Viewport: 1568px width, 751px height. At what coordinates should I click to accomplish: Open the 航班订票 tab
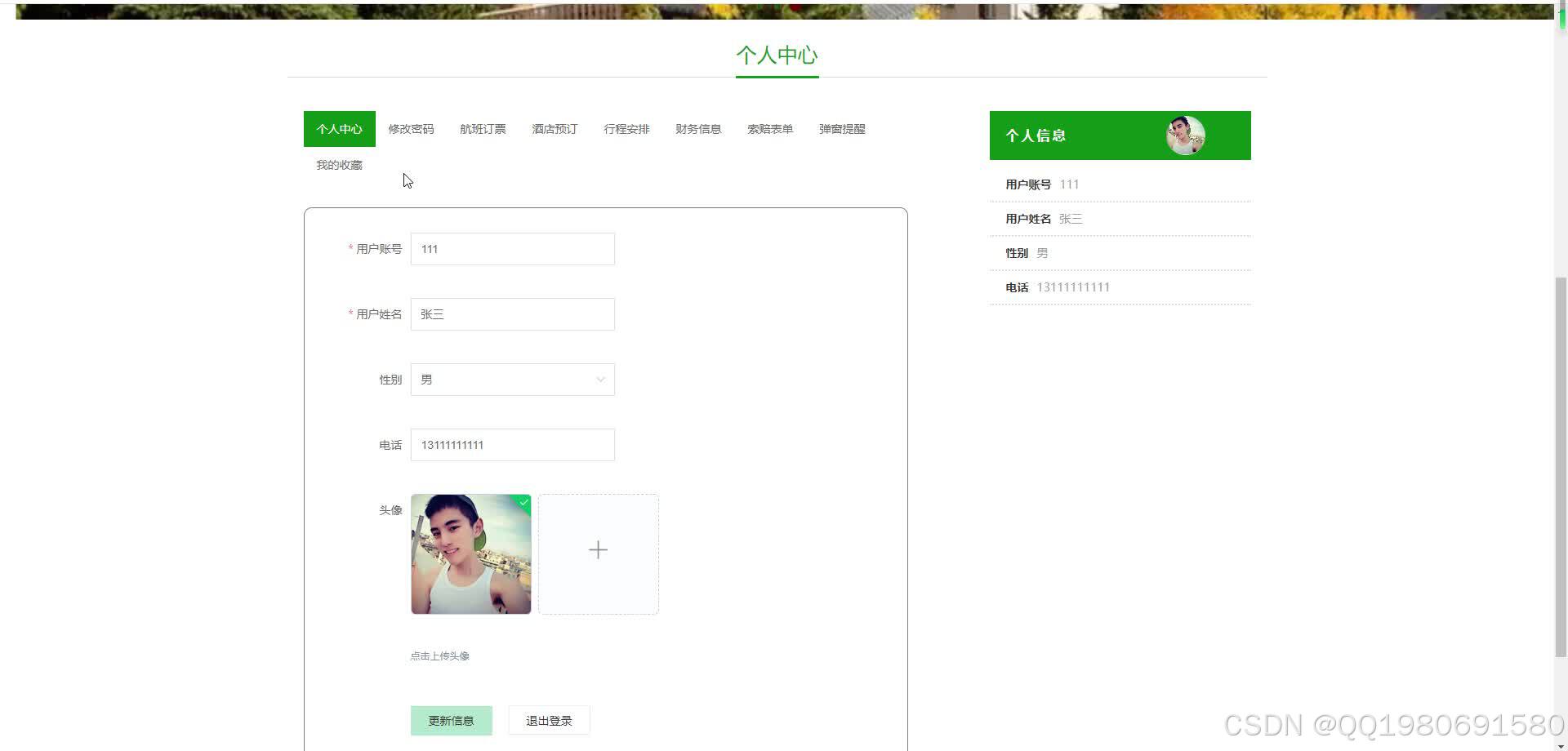(x=483, y=128)
